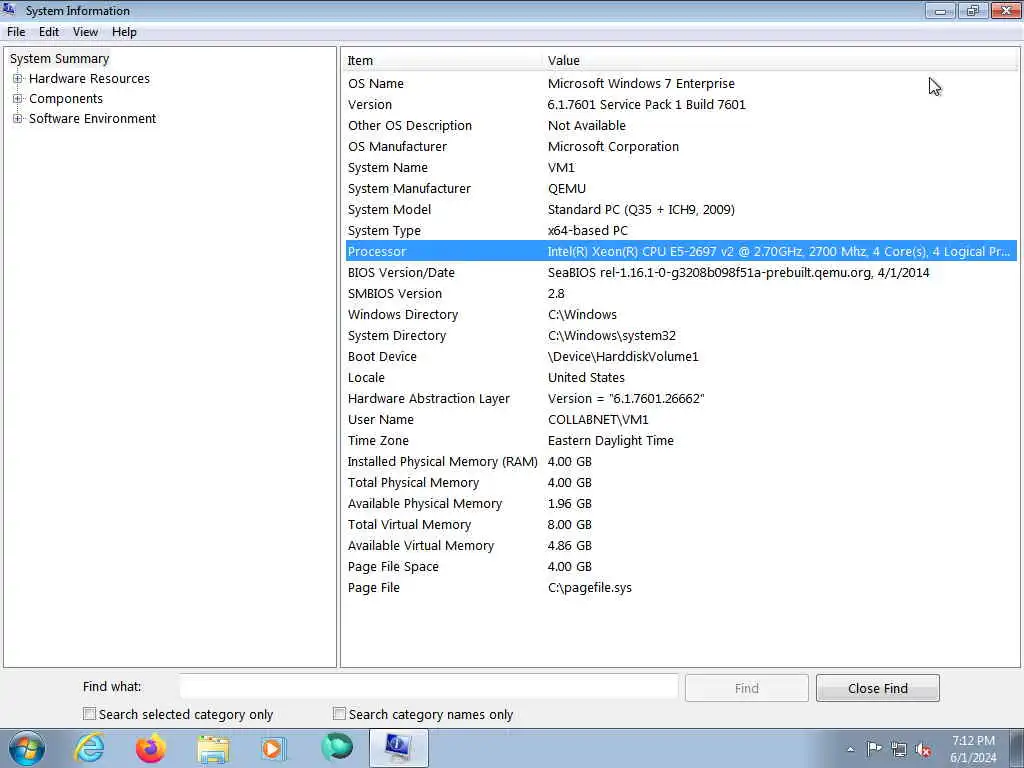Open the Windows Start menu orb
This screenshot has width=1024, height=768.
point(26,748)
